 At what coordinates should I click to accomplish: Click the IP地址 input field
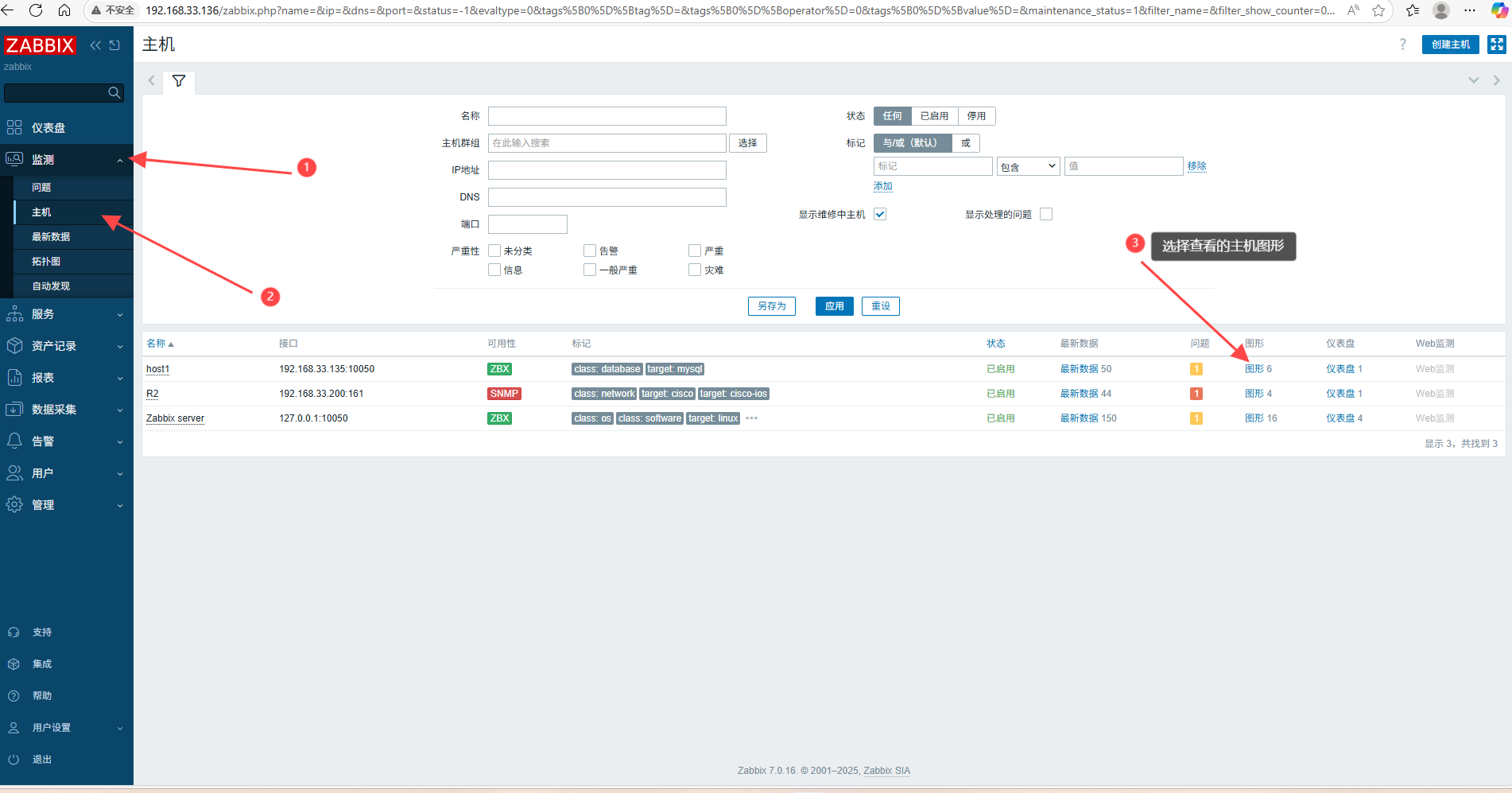point(607,170)
